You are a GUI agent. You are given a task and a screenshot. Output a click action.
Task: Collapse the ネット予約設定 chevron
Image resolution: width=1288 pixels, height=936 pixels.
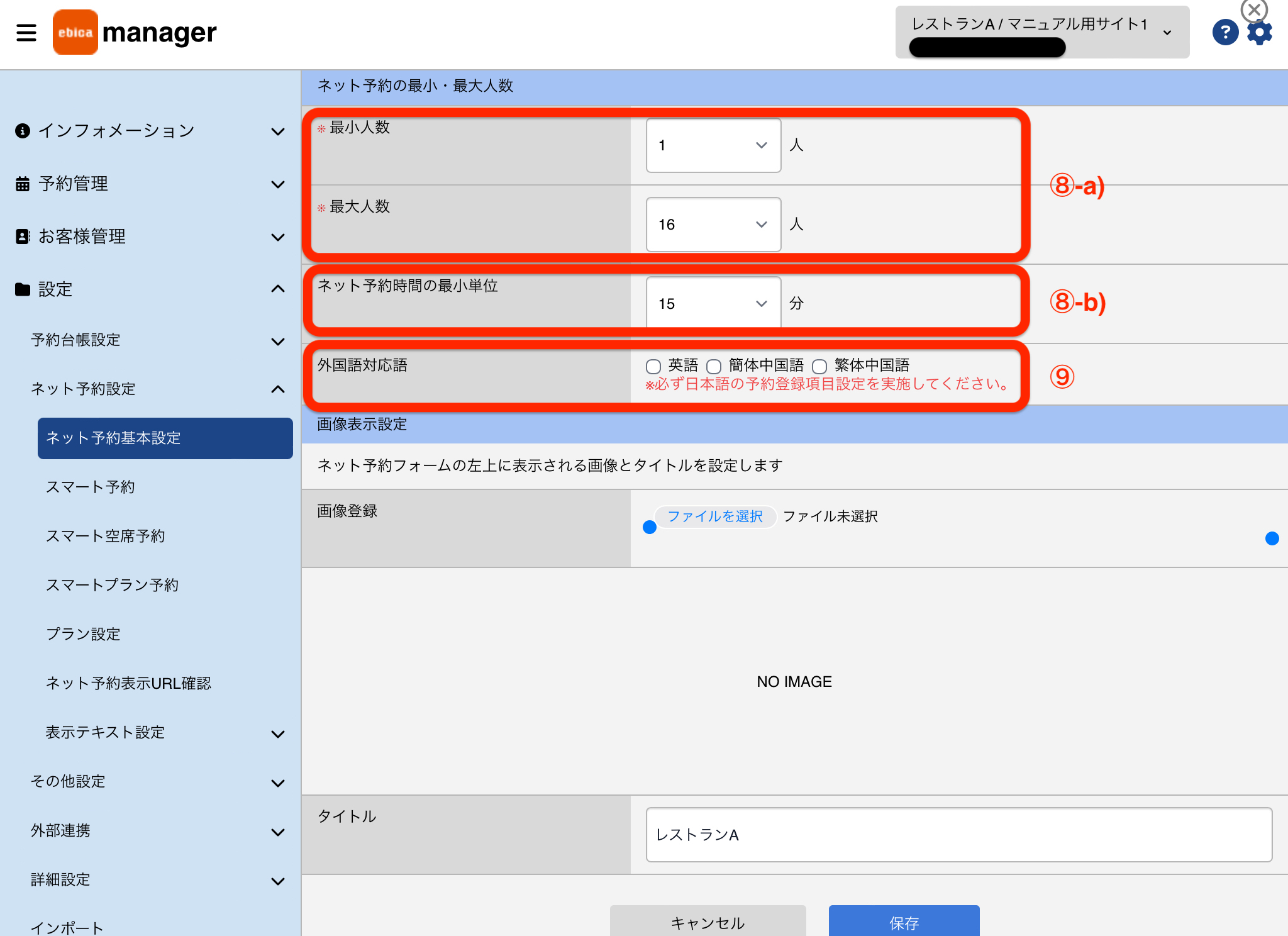277,389
